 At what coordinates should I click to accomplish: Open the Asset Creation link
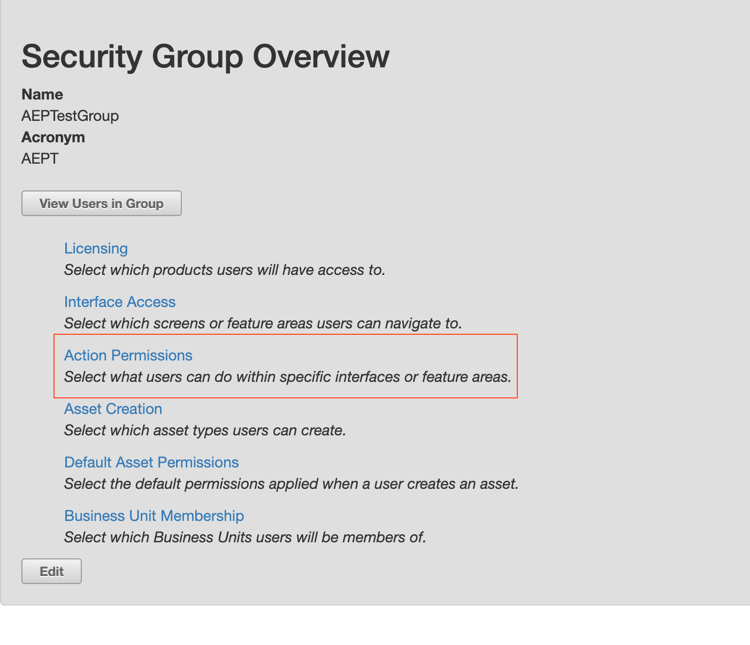[113, 409]
